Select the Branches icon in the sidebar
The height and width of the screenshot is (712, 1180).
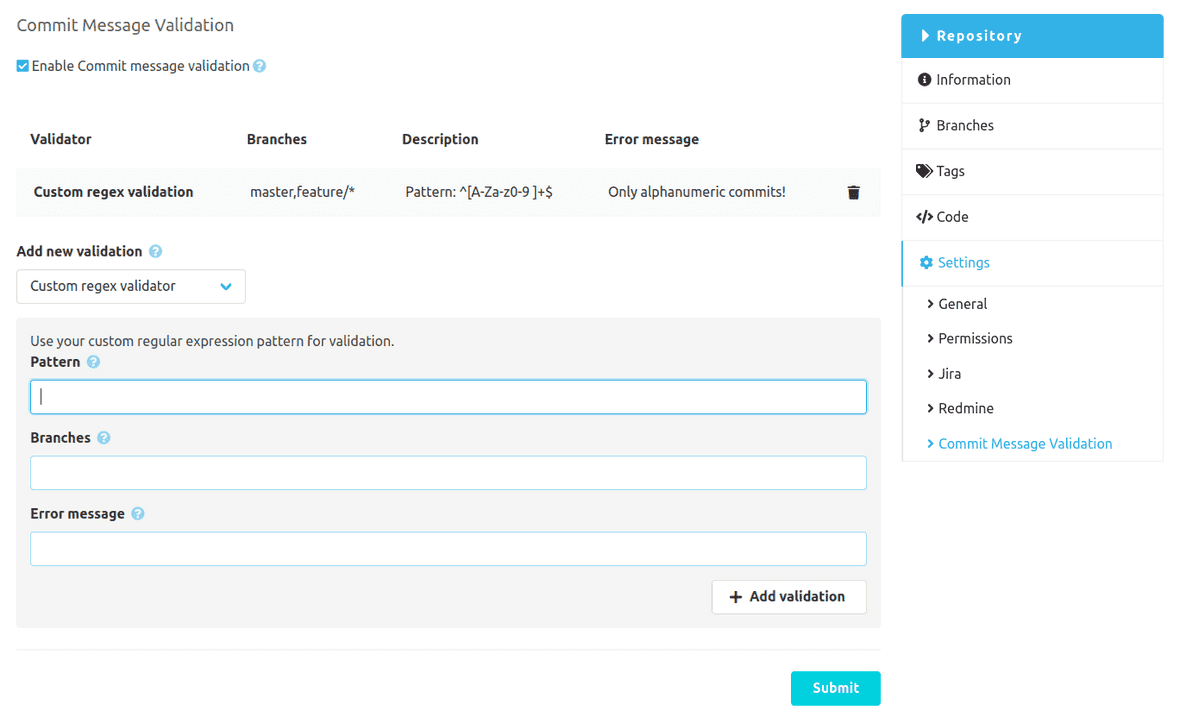[x=922, y=125]
